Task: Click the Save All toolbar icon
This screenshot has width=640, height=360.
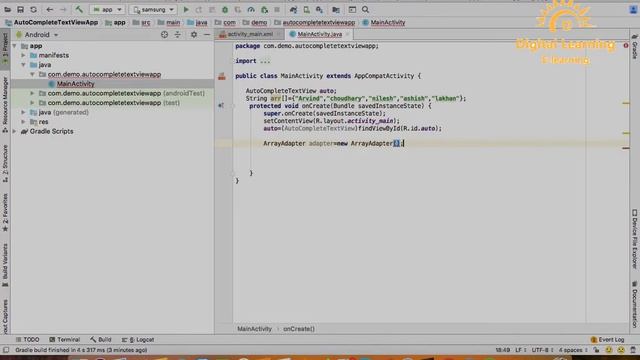Action: [20, 9]
